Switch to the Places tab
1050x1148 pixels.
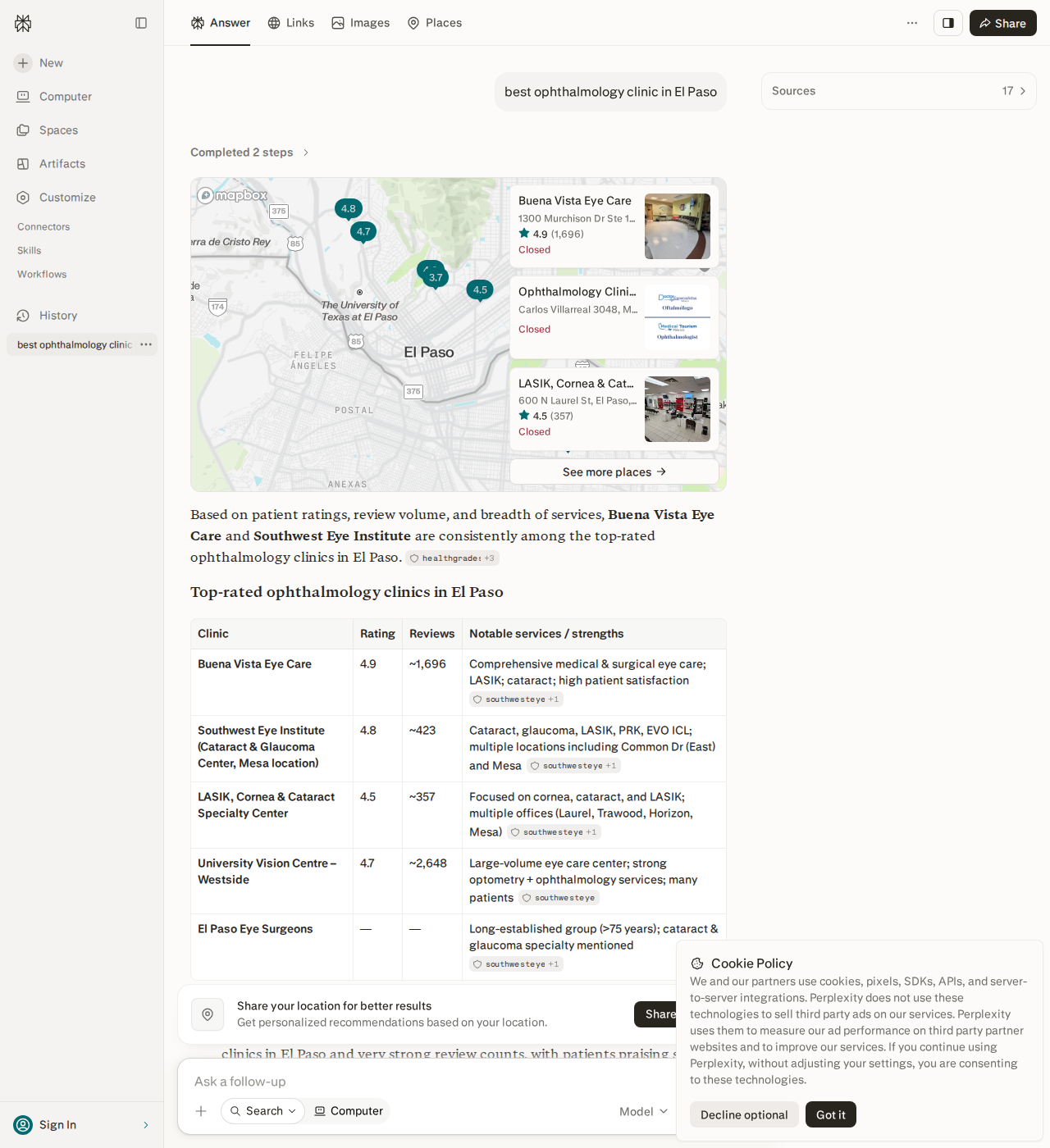coord(435,23)
